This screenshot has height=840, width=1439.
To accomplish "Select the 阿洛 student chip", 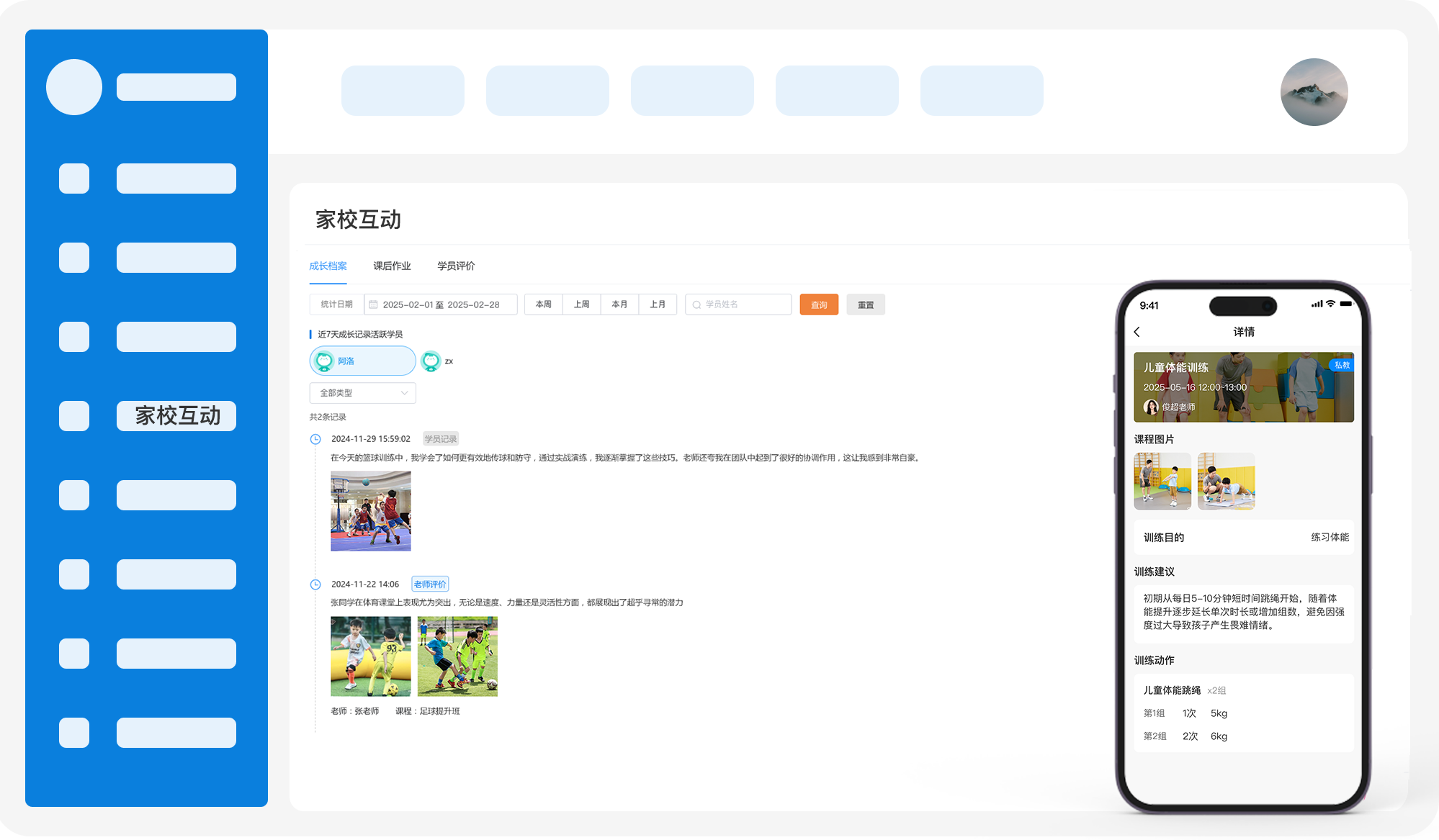I will pos(362,361).
